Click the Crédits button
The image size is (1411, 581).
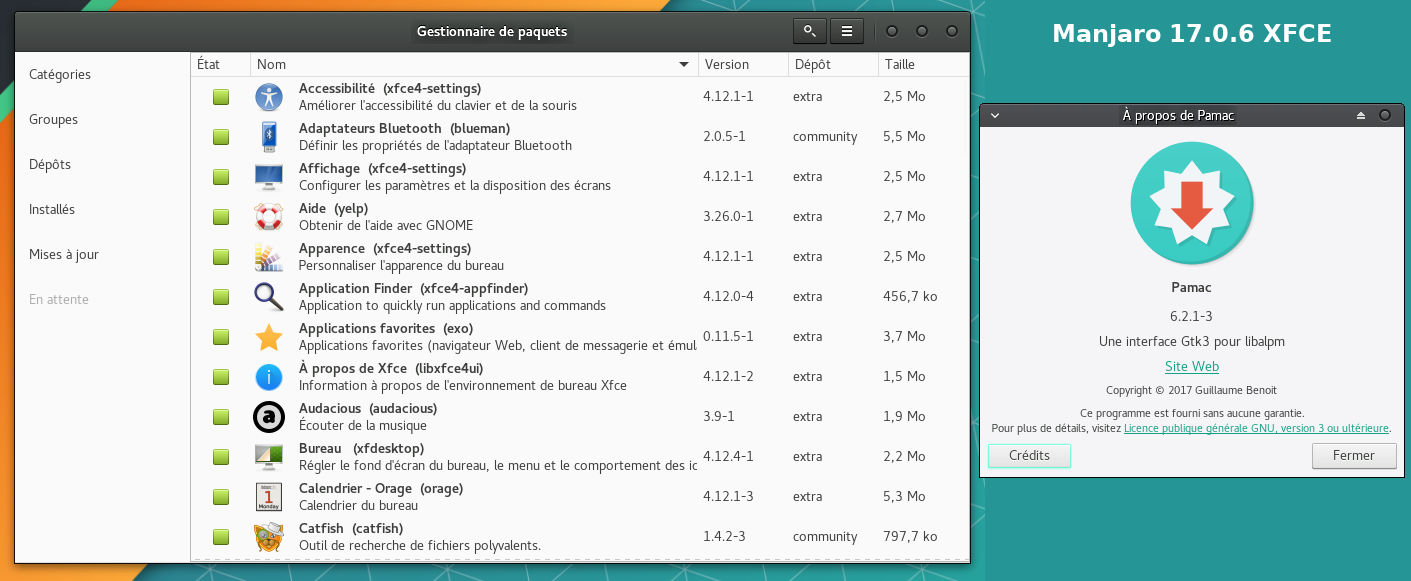tap(1029, 455)
